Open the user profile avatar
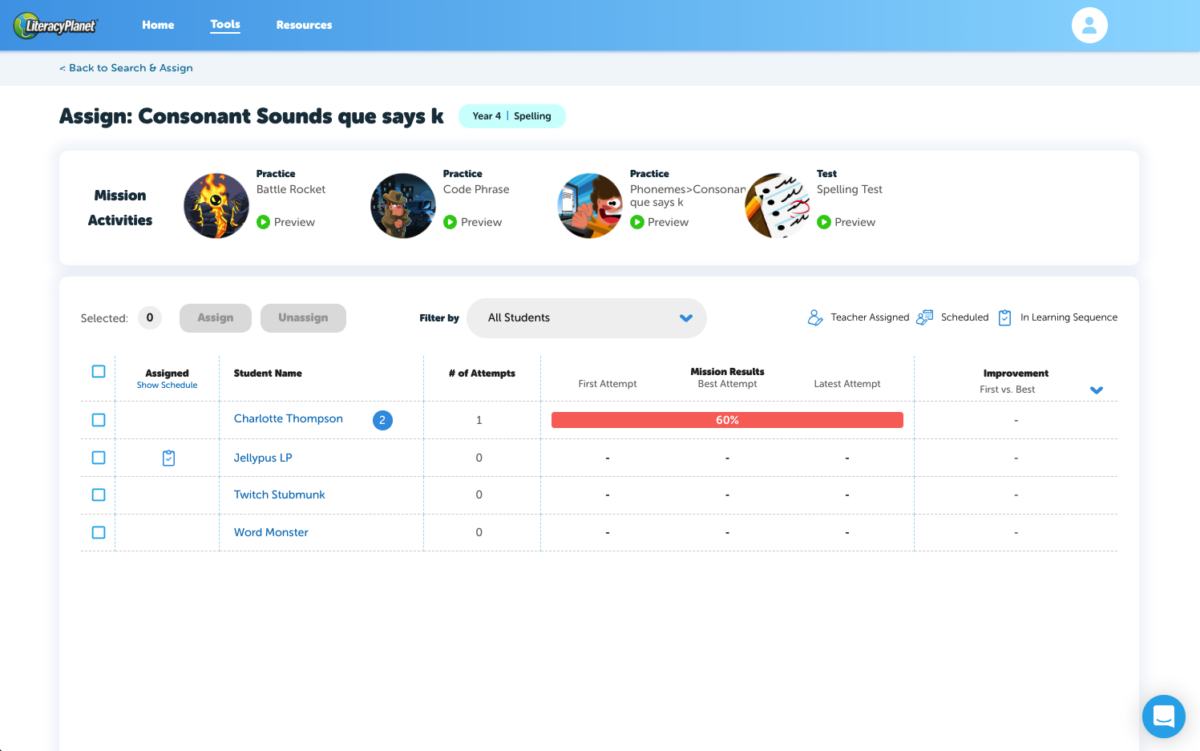The width and height of the screenshot is (1200, 751). 1089,26
